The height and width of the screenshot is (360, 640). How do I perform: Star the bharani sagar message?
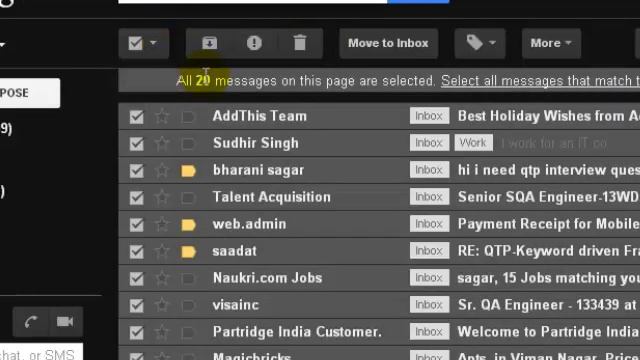(162, 171)
